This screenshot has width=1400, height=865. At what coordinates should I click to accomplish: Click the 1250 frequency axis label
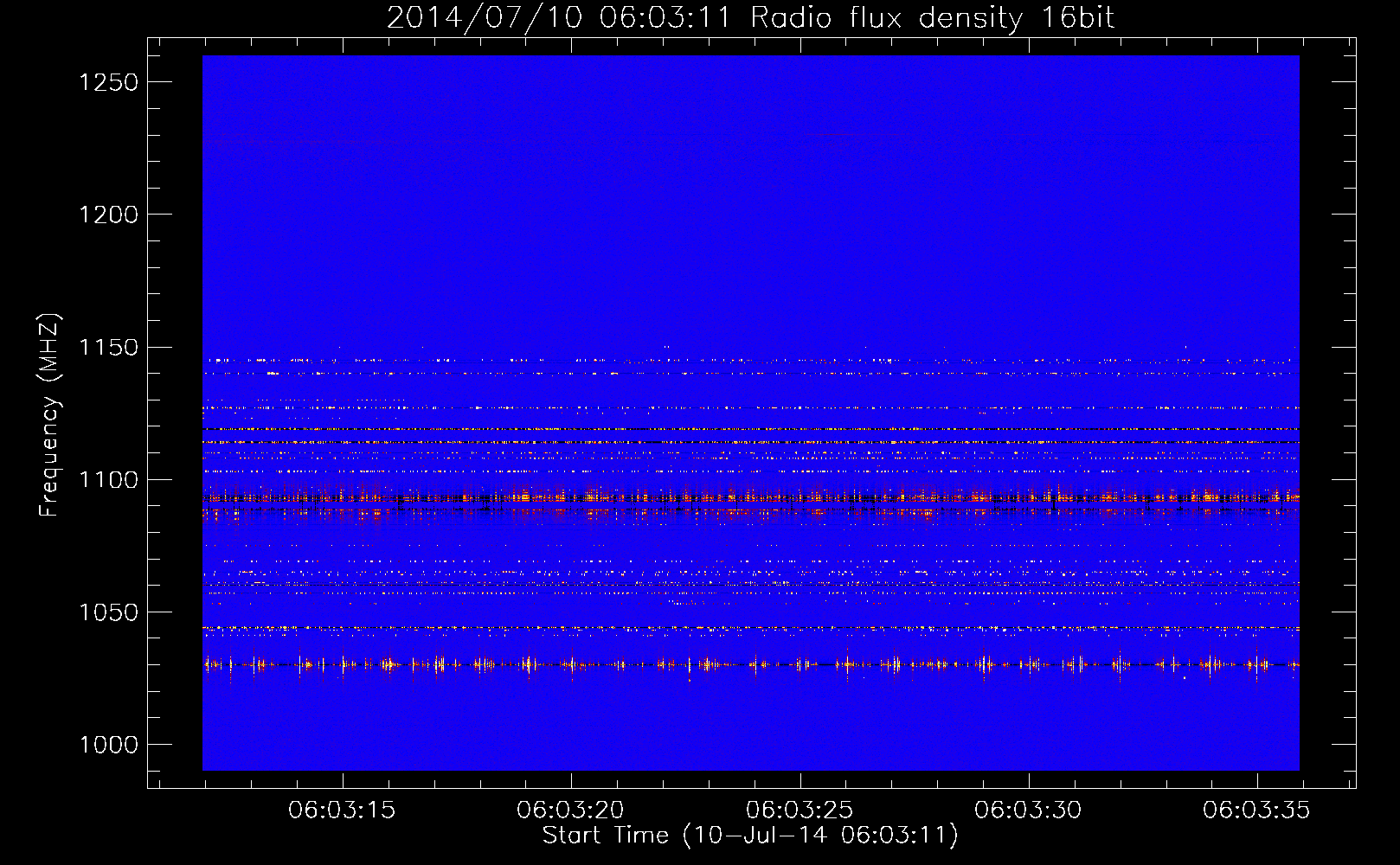pos(108,82)
